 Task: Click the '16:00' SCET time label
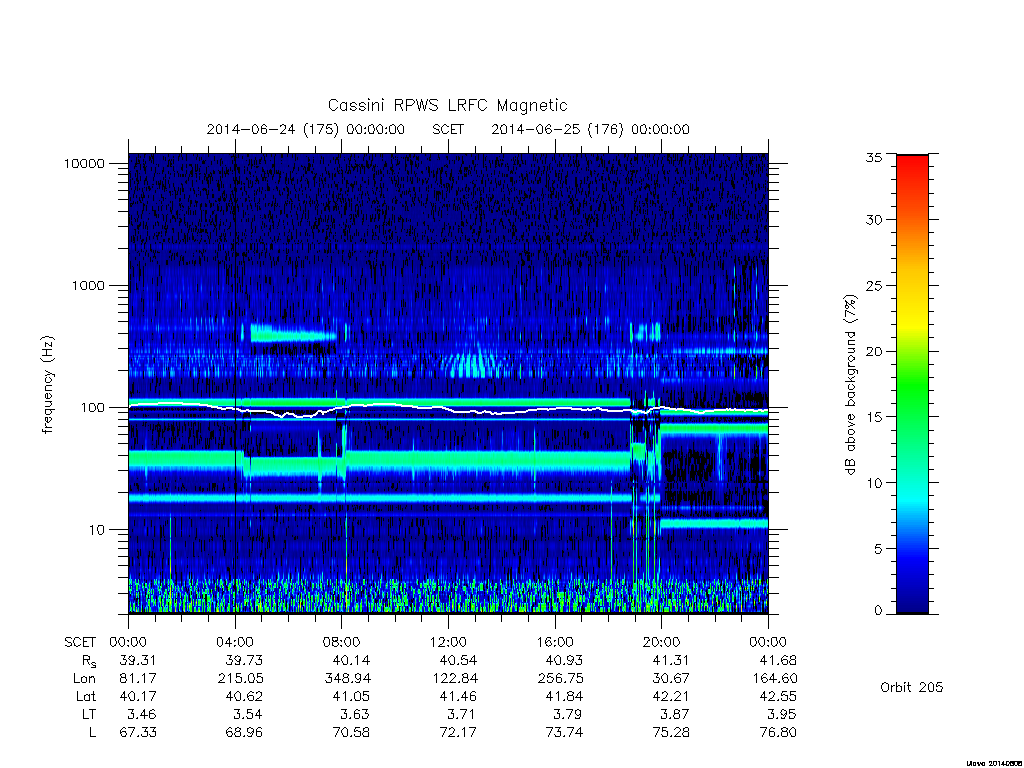(x=554, y=642)
